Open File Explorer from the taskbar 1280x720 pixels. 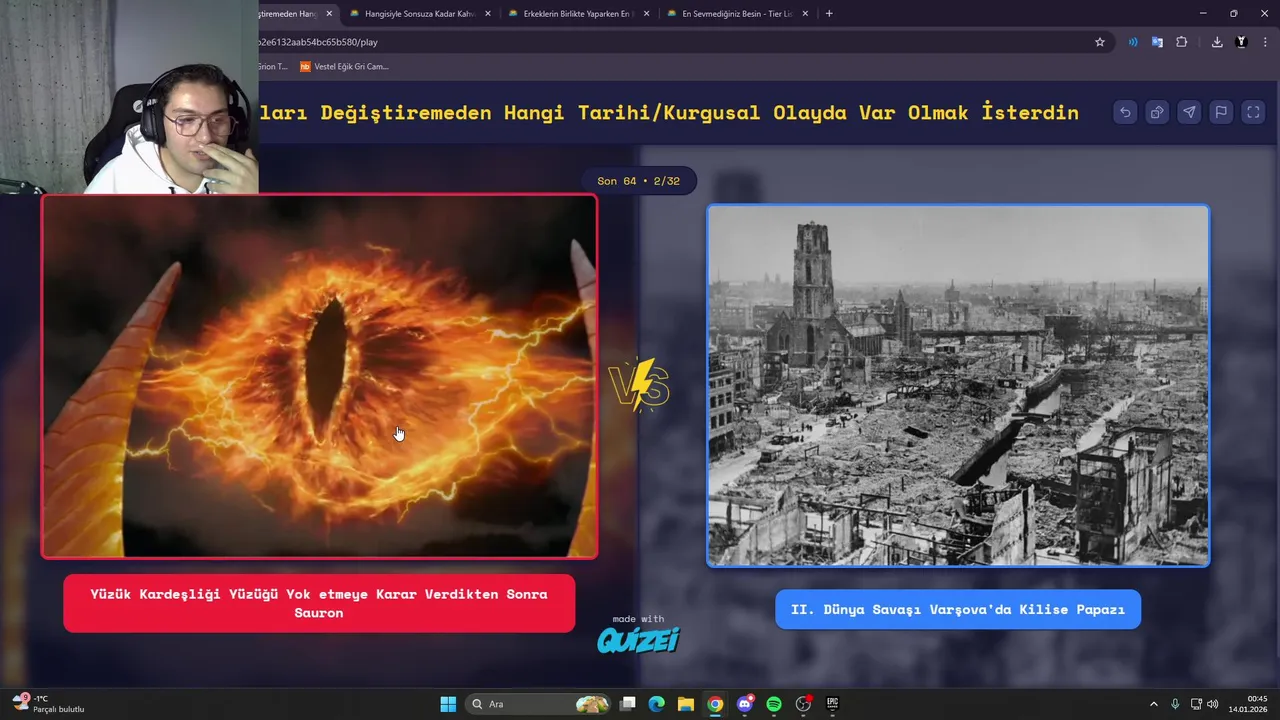click(685, 704)
